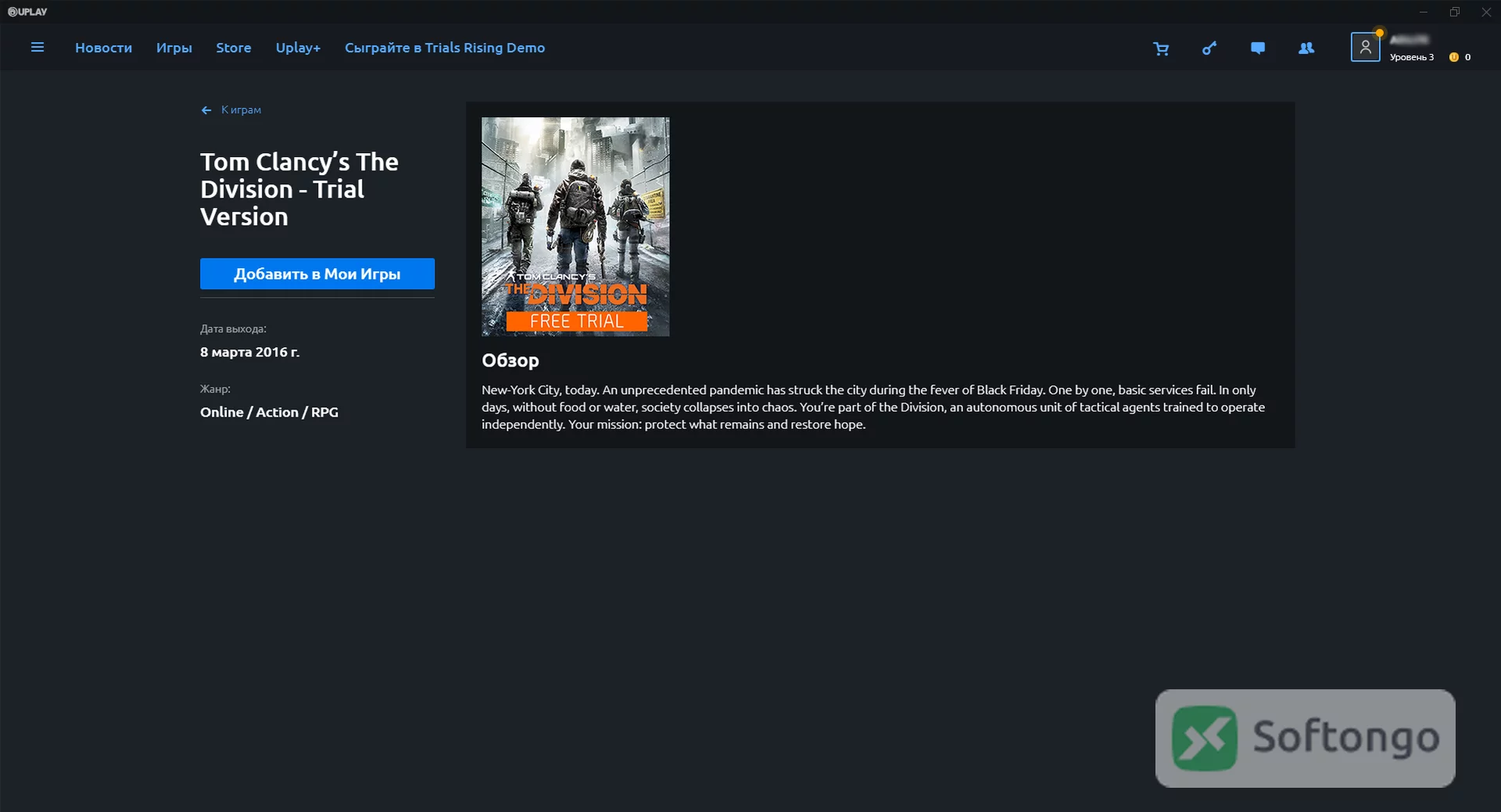Click the back arrow next to К играм
The image size is (1501, 812).
click(x=206, y=110)
